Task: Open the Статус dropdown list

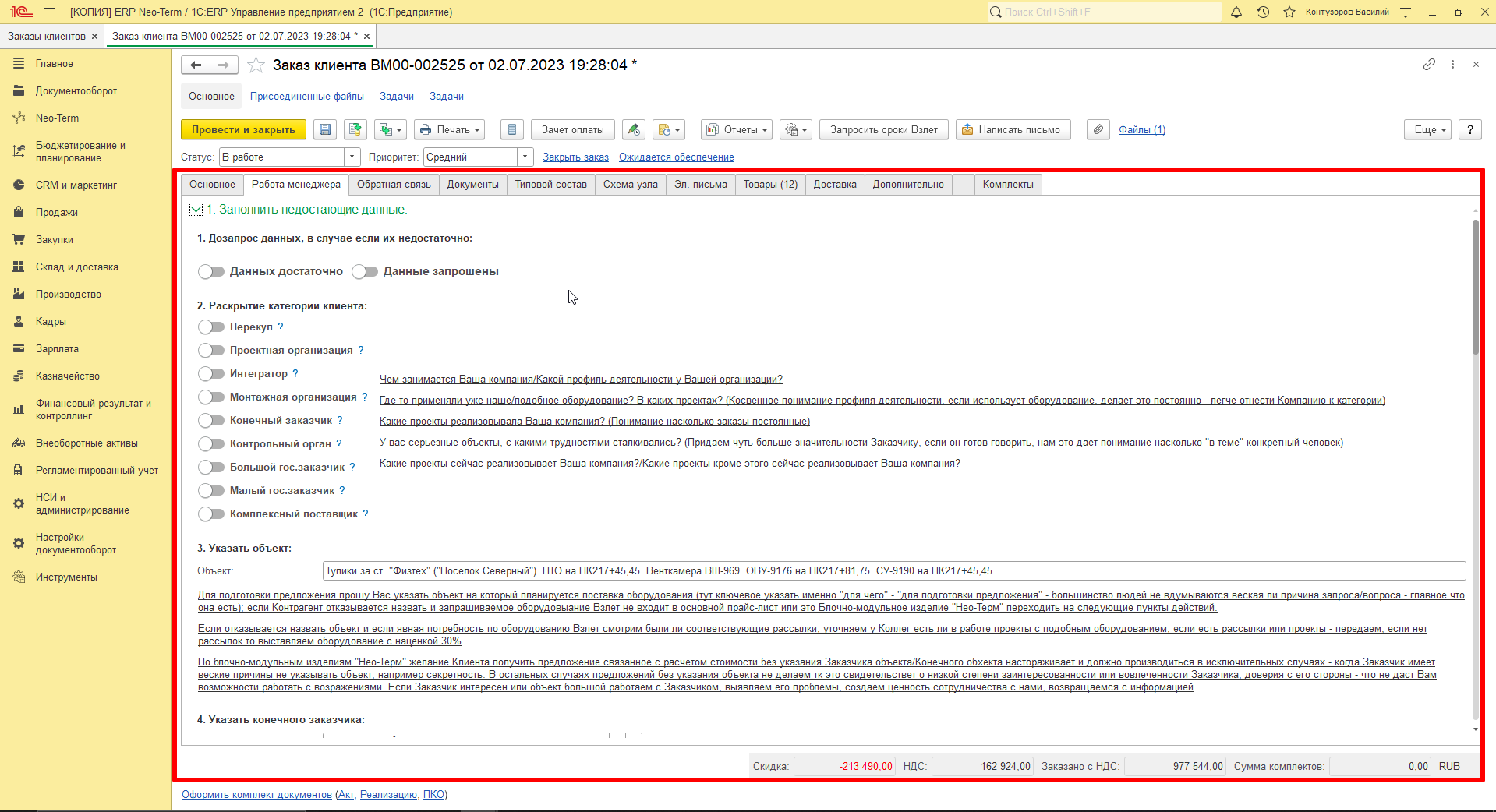Action: (x=352, y=157)
